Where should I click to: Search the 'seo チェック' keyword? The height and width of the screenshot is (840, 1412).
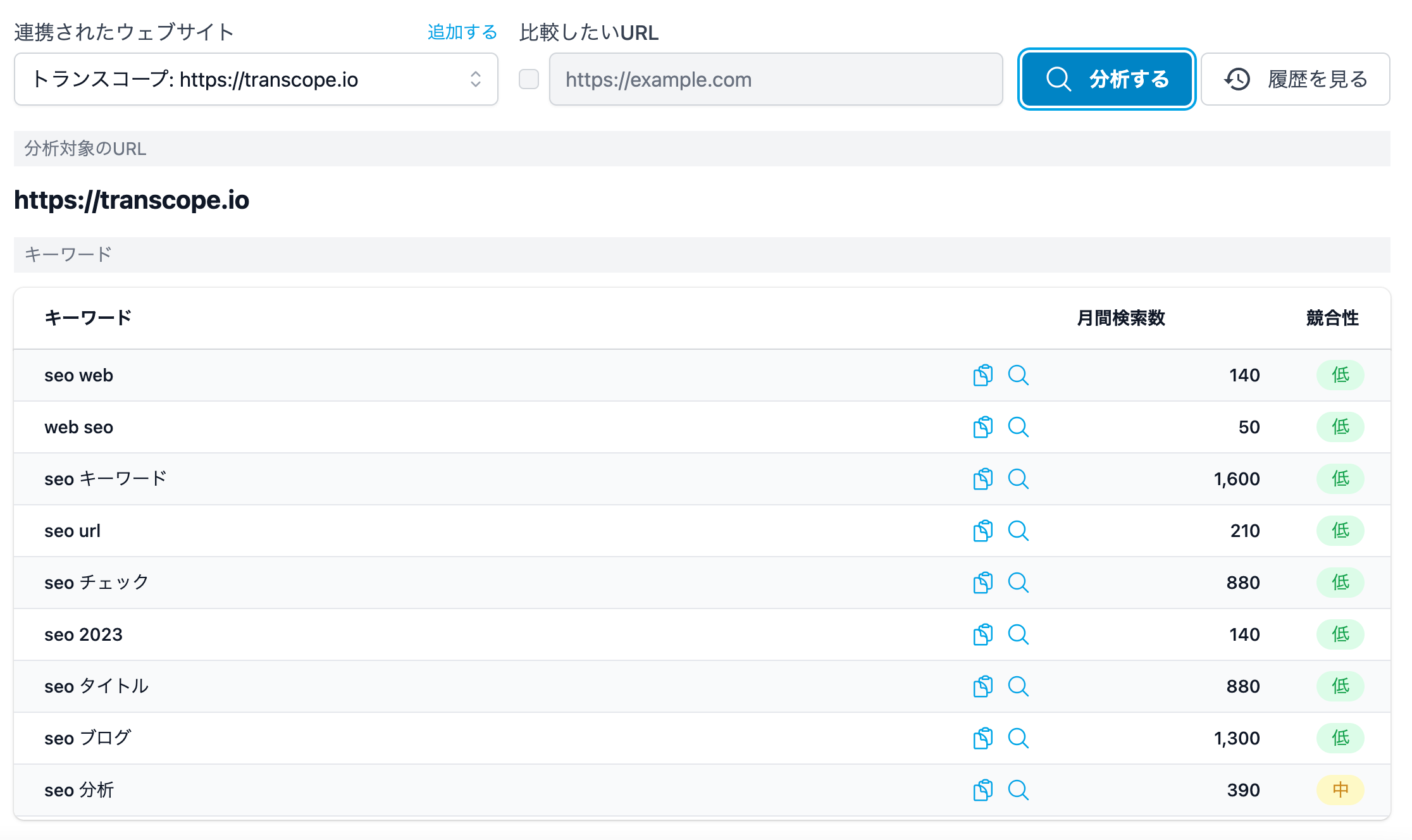pyautogui.click(x=1018, y=583)
